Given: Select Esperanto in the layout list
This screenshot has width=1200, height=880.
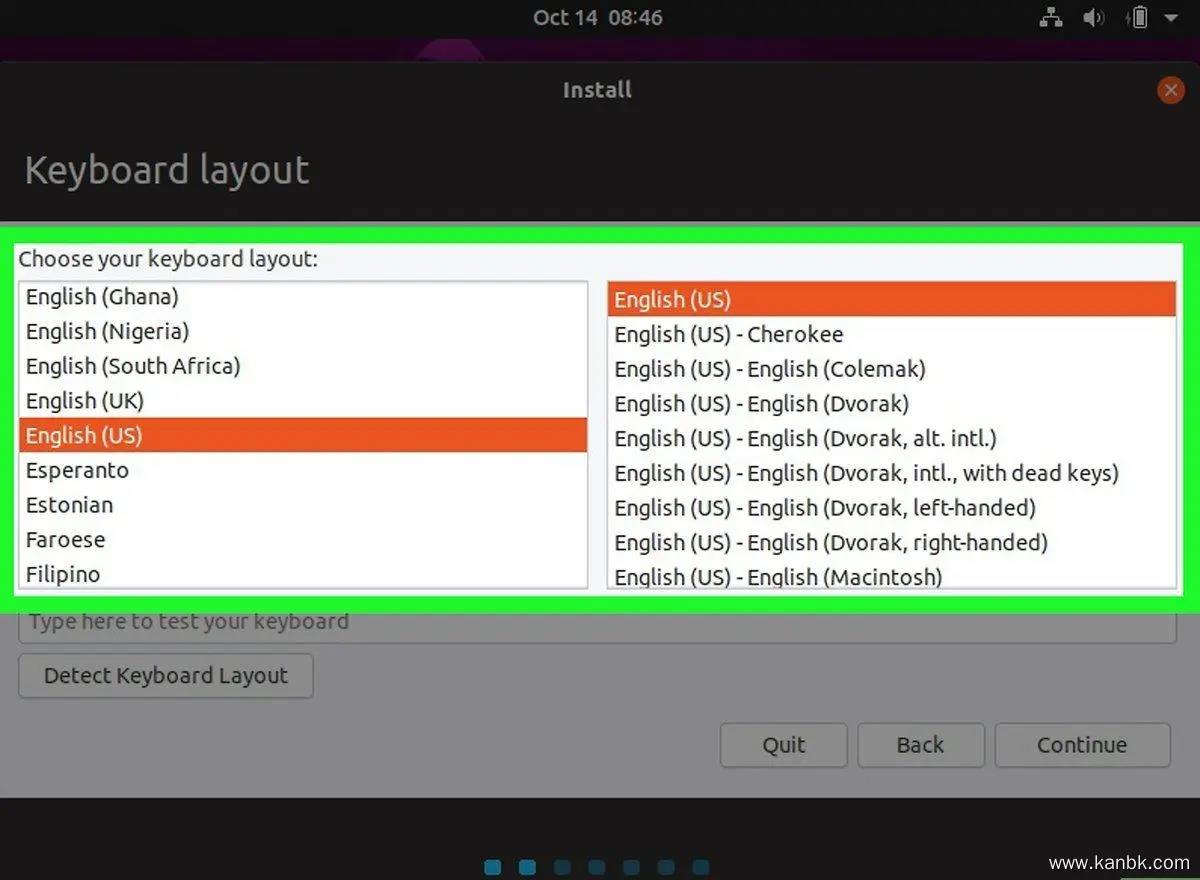Looking at the screenshot, I should (x=77, y=470).
